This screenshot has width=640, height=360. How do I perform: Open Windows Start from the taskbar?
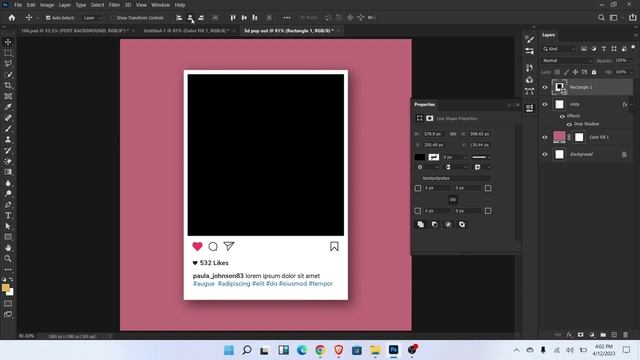coord(229,350)
